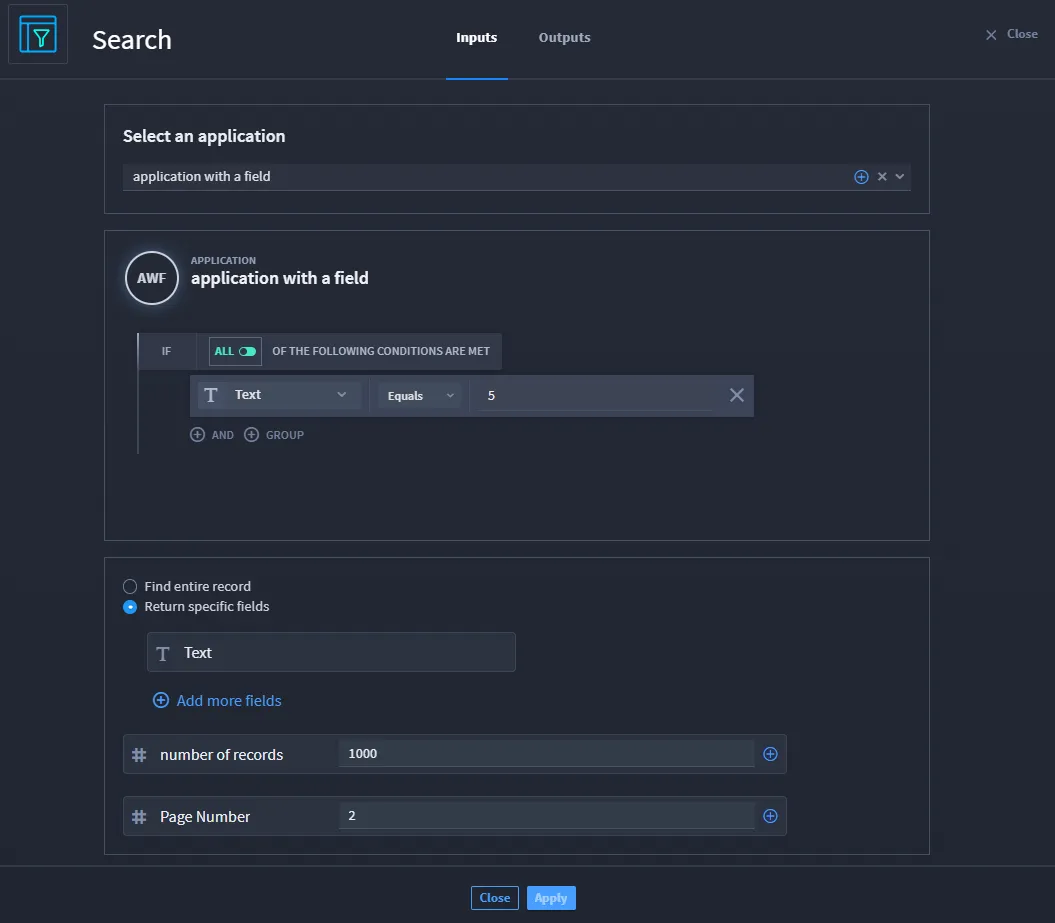
Task: Open the Outputs tab
Action: point(564,38)
